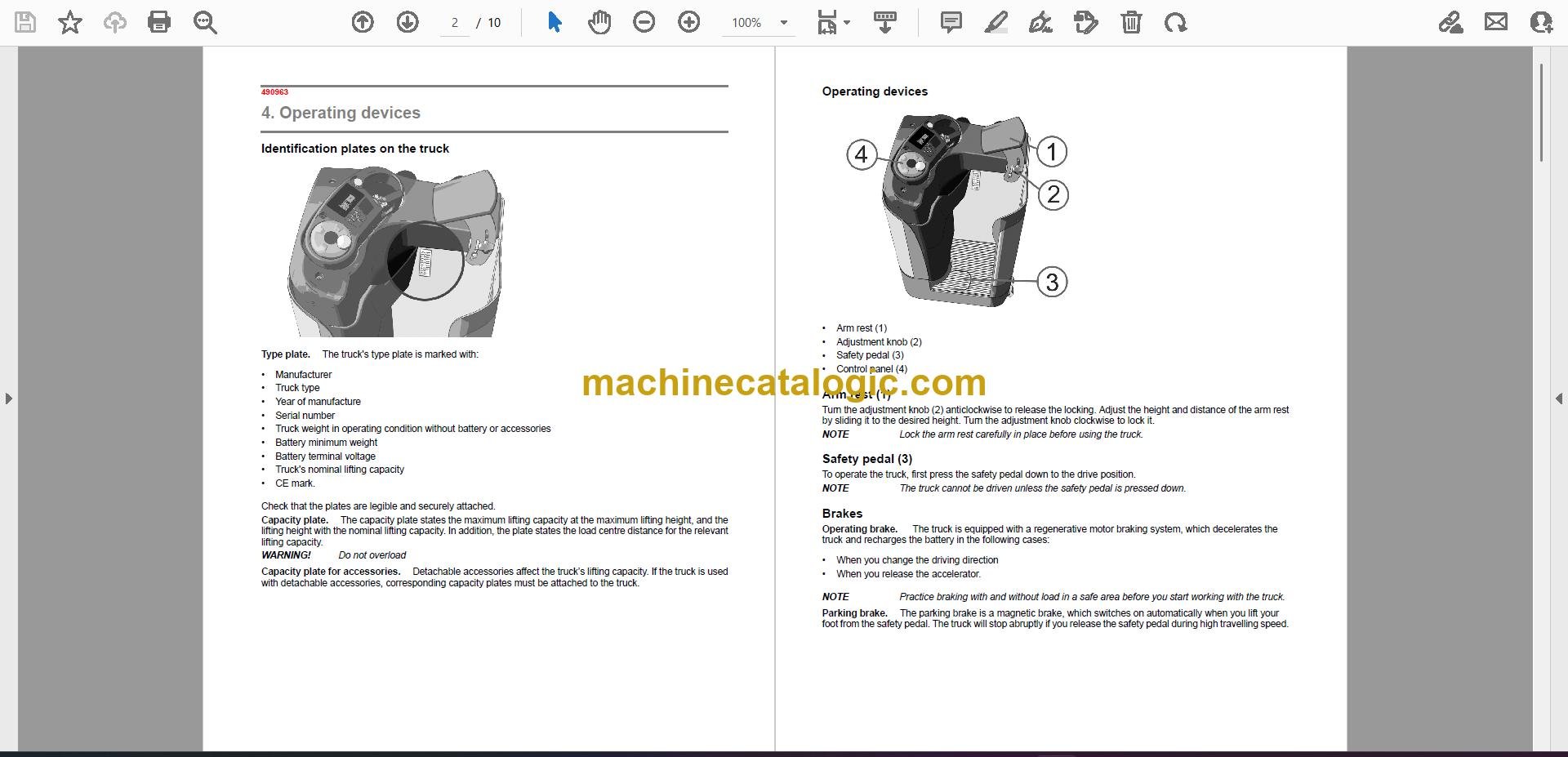The height and width of the screenshot is (757, 1568).
Task: Expand the right tools pane
Action: tap(1558, 399)
